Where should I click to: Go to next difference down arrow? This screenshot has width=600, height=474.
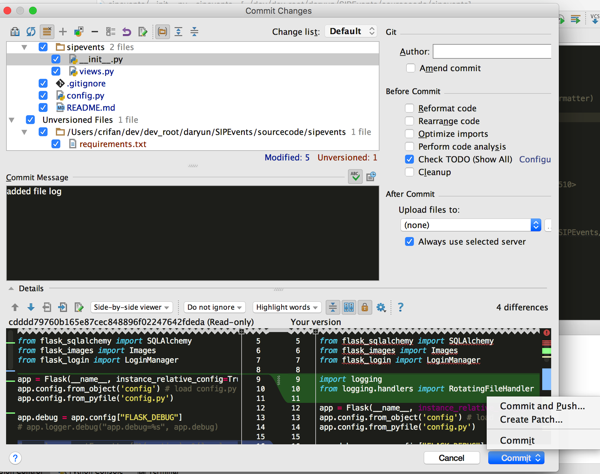click(x=31, y=308)
